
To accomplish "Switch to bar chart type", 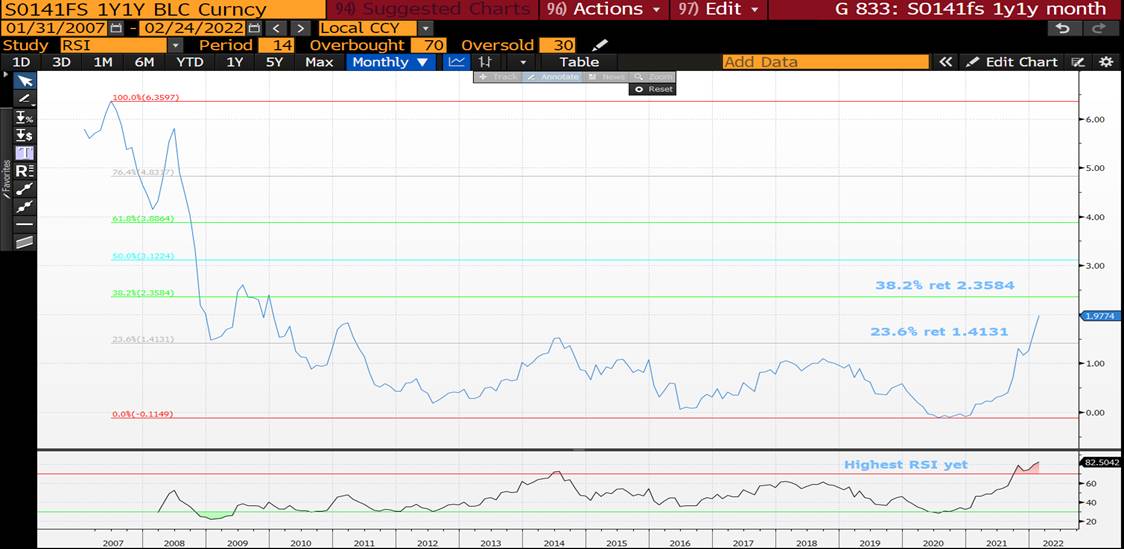I will 485,62.
